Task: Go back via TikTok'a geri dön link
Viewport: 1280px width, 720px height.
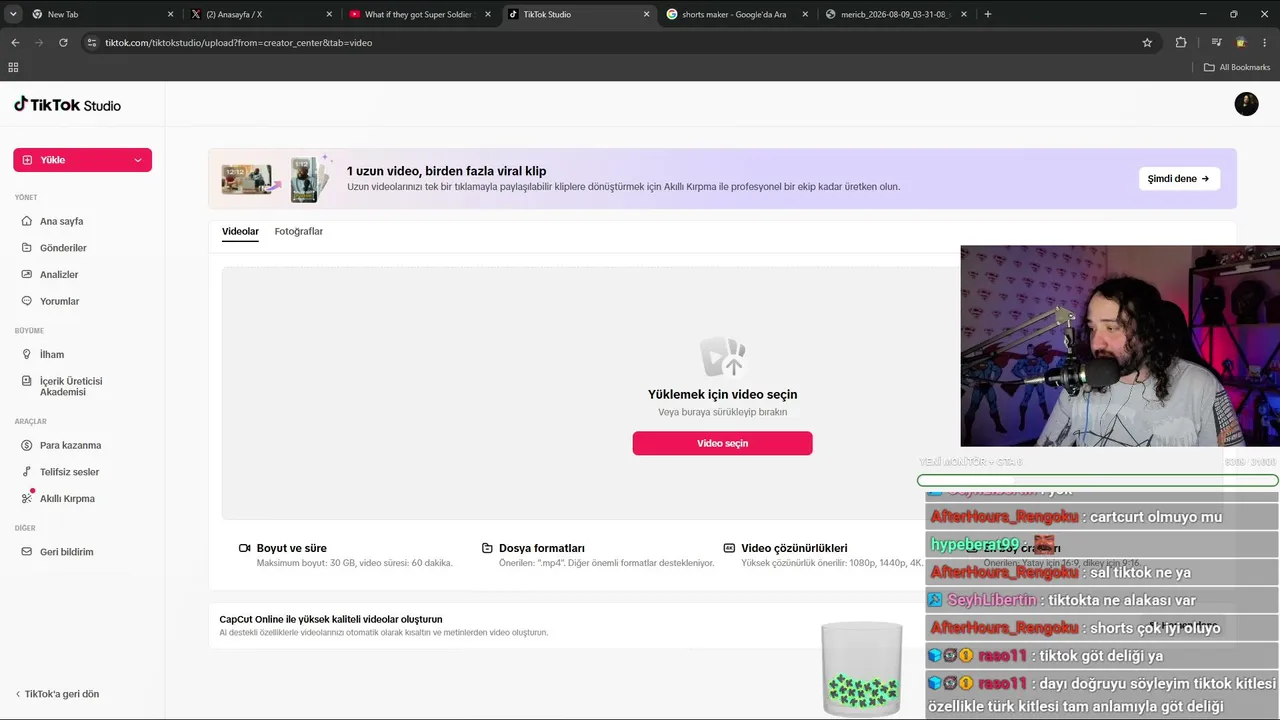Action: pos(57,694)
